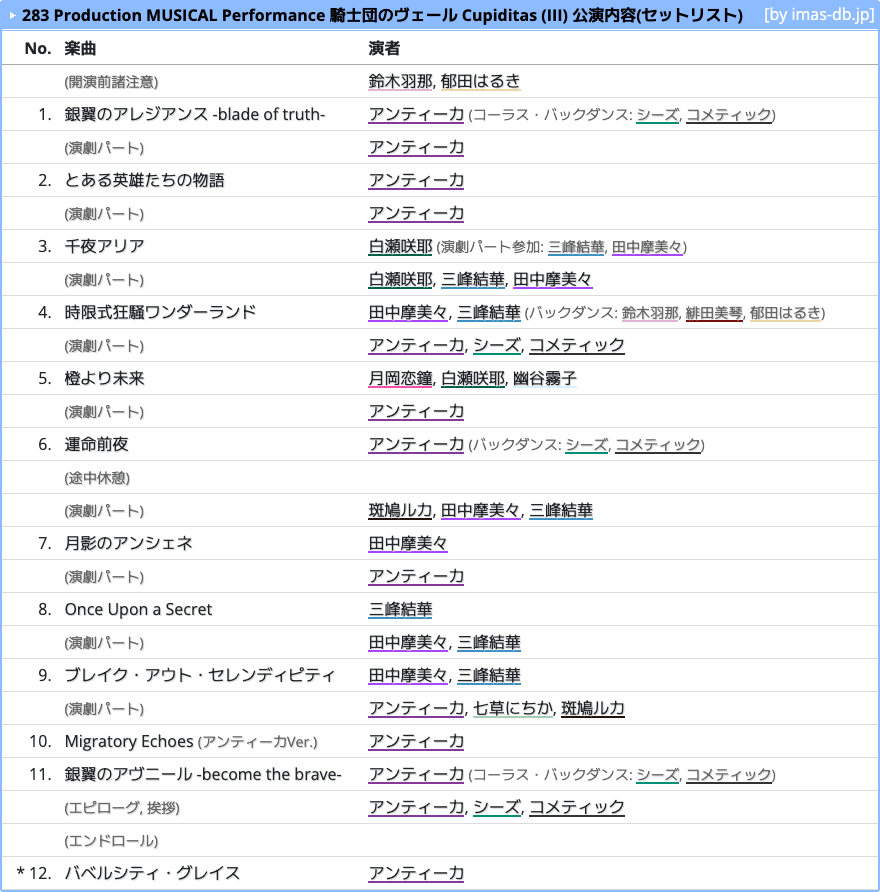The height and width of the screenshot is (892, 880).
Task: Select シーズ in the 銀翼のアレジアンス row
Action: point(657,115)
